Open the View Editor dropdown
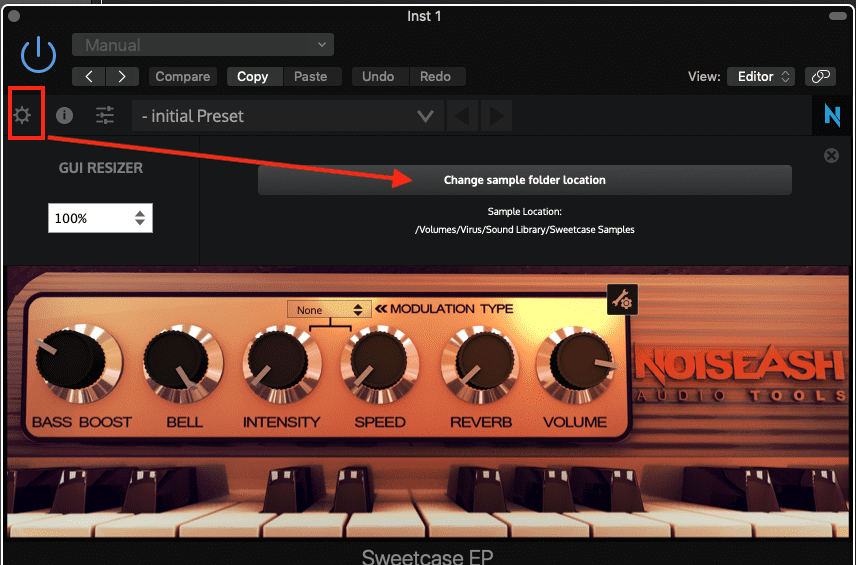Viewport: 856px width, 565px height. coord(760,76)
